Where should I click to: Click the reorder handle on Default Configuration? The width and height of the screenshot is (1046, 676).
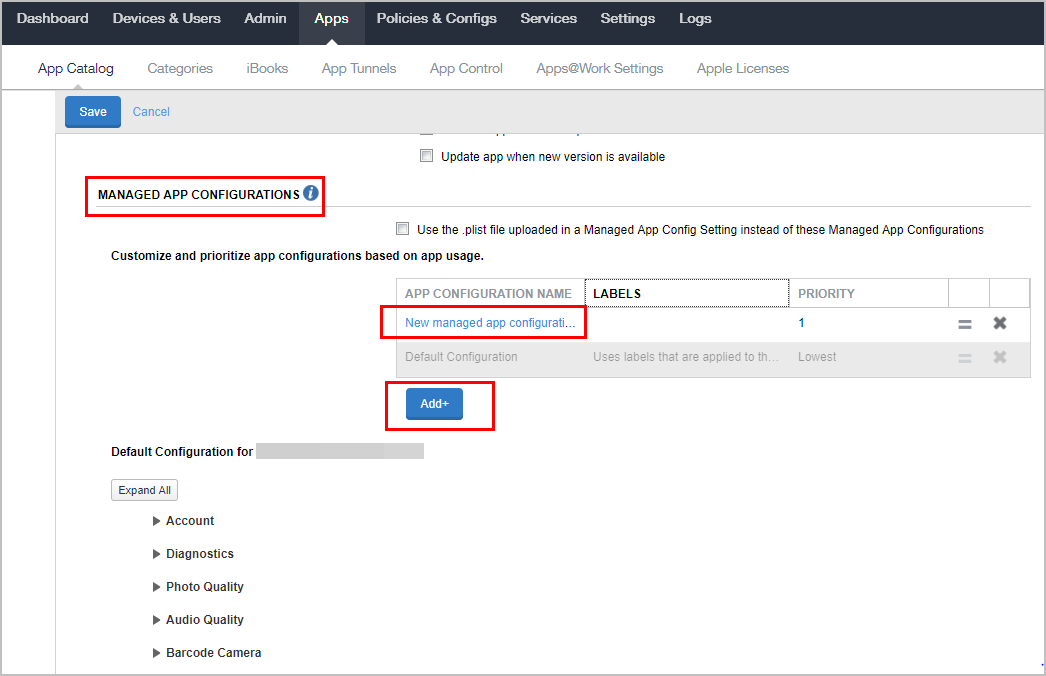pos(964,357)
